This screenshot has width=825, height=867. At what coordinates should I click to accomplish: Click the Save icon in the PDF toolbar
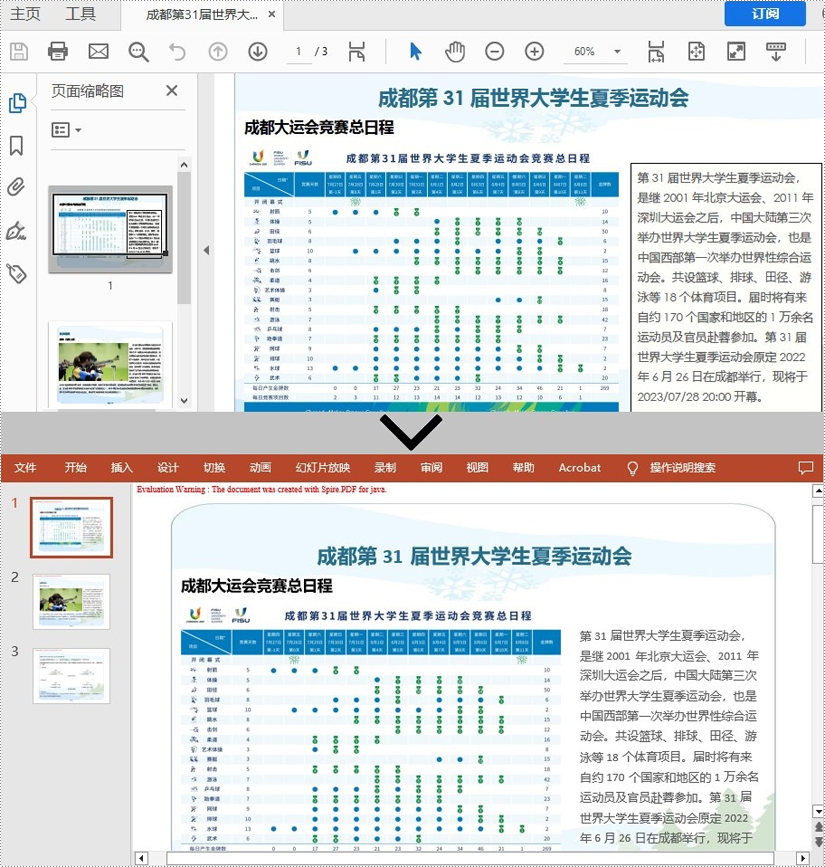19,51
